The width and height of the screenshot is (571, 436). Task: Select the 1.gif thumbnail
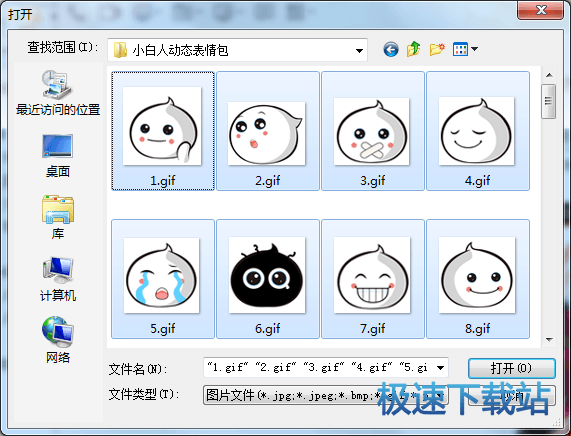tap(162, 126)
